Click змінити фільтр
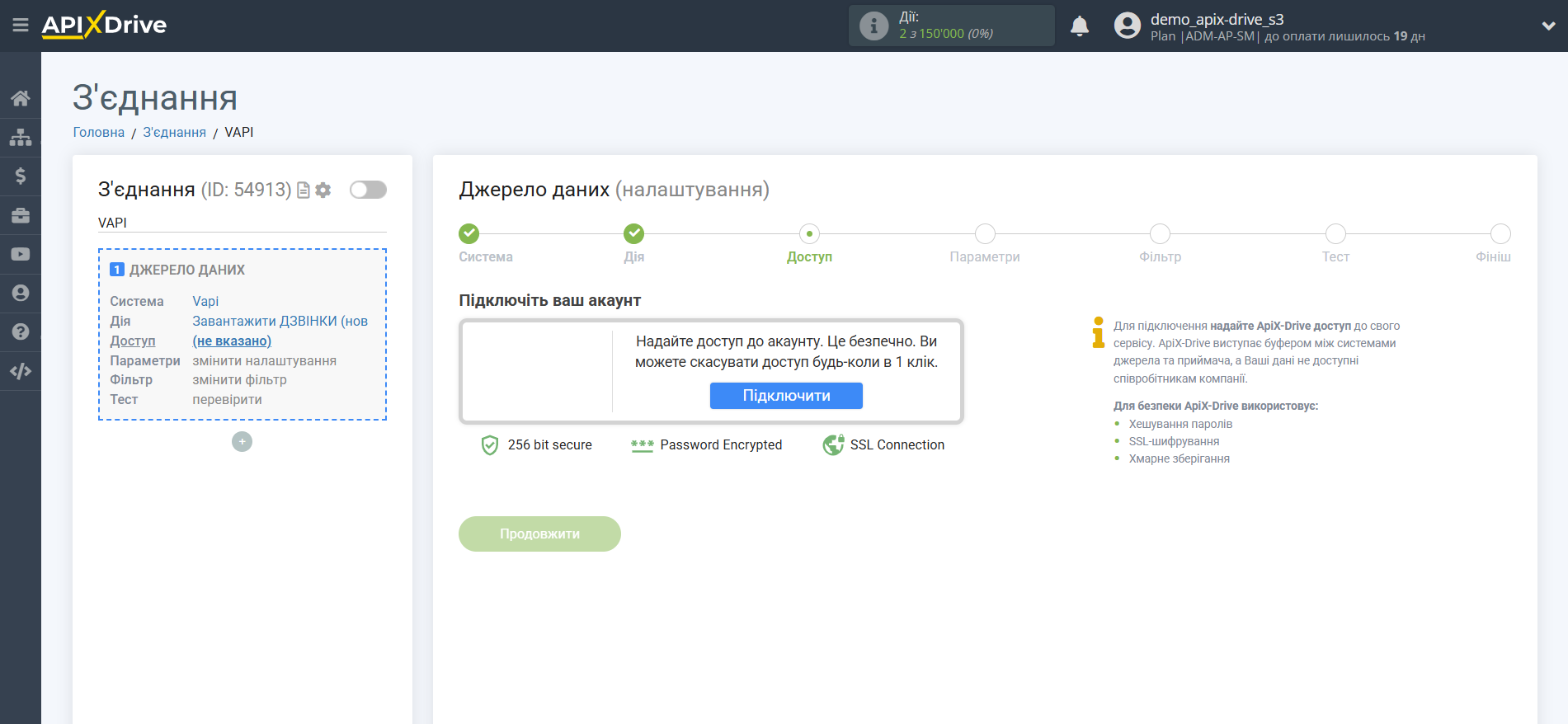This screenshot has width=1568, height=724. tap(239, 379)
